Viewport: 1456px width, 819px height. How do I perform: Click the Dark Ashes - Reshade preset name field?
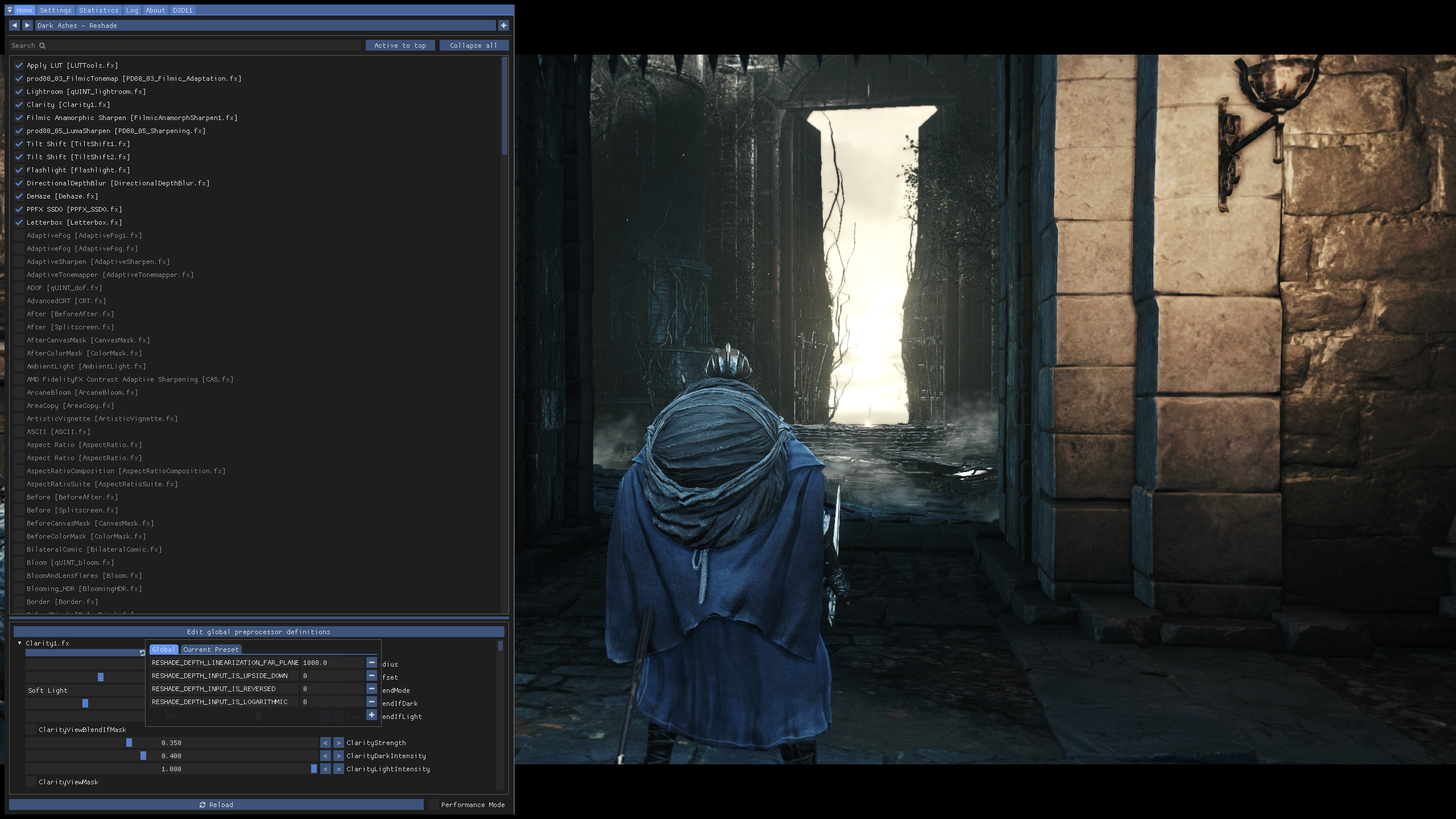coord(265,26)
